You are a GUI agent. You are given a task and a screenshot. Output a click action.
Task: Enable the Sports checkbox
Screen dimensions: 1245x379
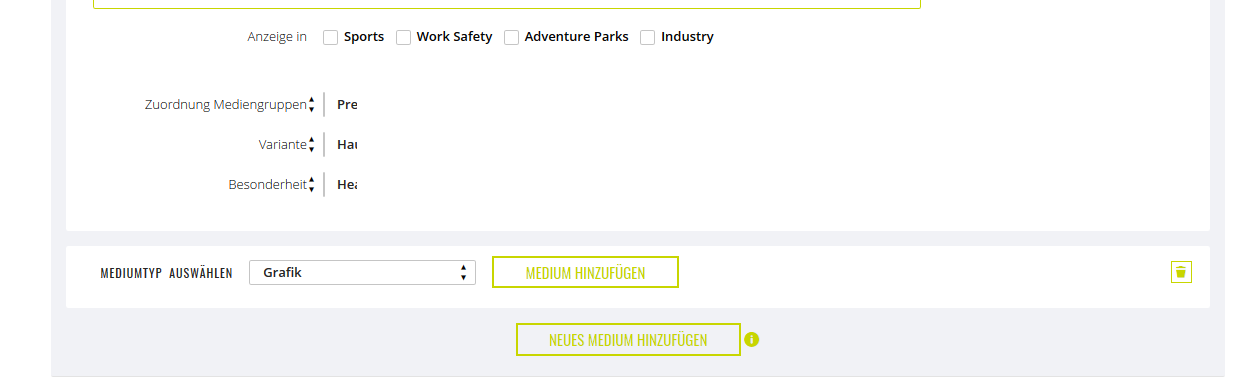[x=331, y=37]
